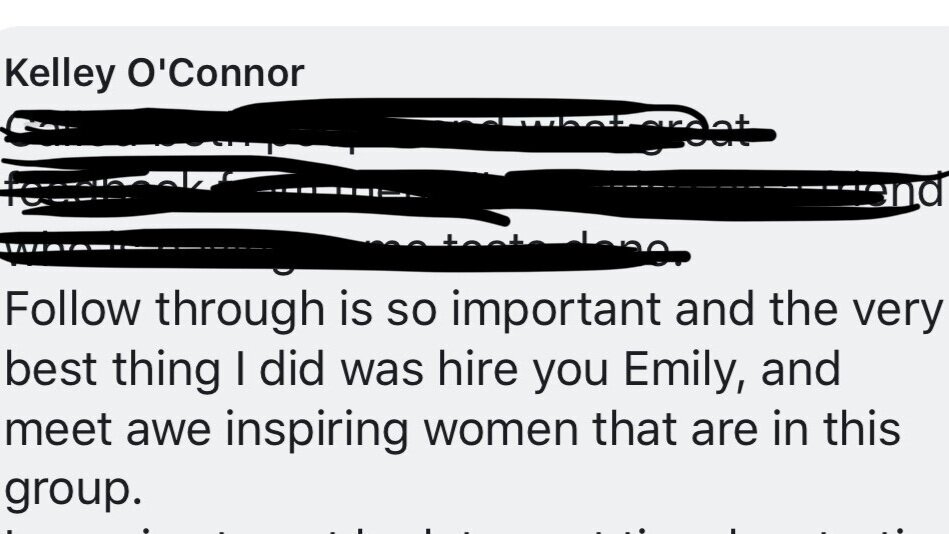
Task: Click the word "Follow" starting the comment
Action: 70,310
